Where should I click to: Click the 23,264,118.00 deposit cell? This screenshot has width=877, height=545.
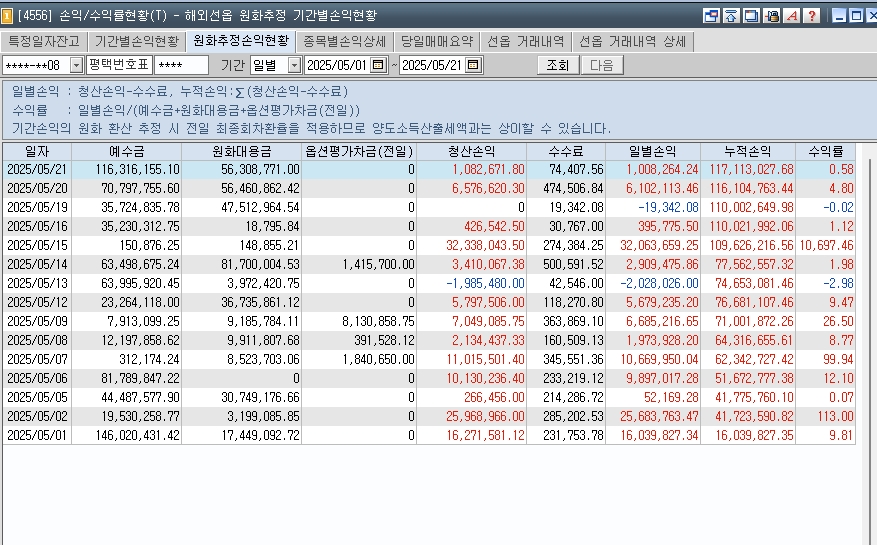tap(126, 303)
